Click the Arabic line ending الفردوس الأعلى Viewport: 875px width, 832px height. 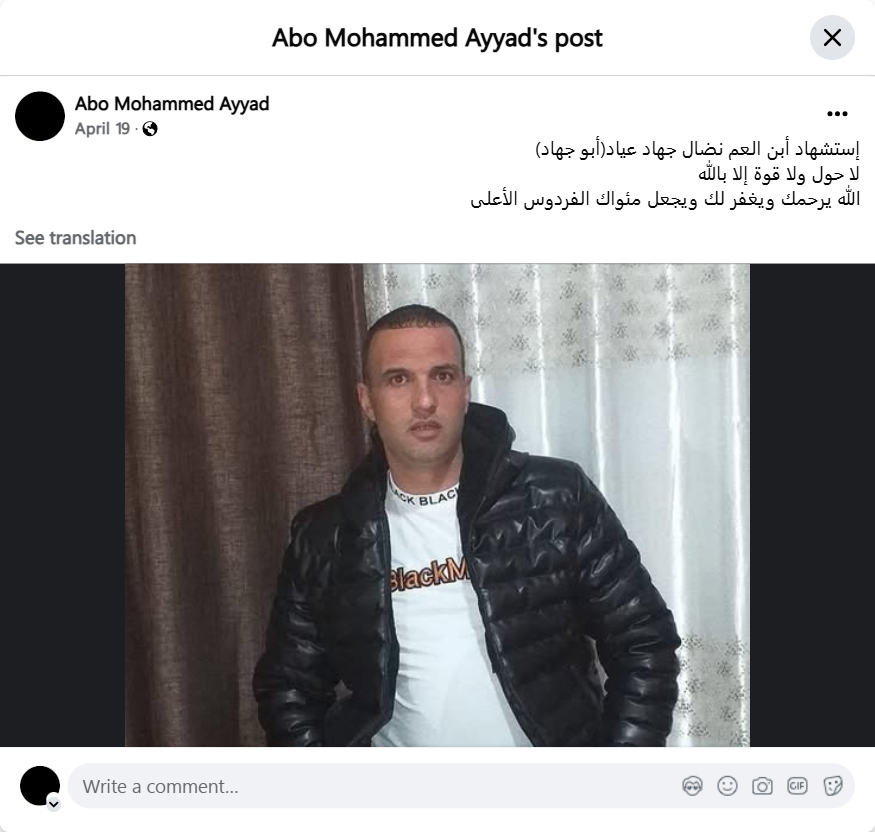click(x=665, y=199)
